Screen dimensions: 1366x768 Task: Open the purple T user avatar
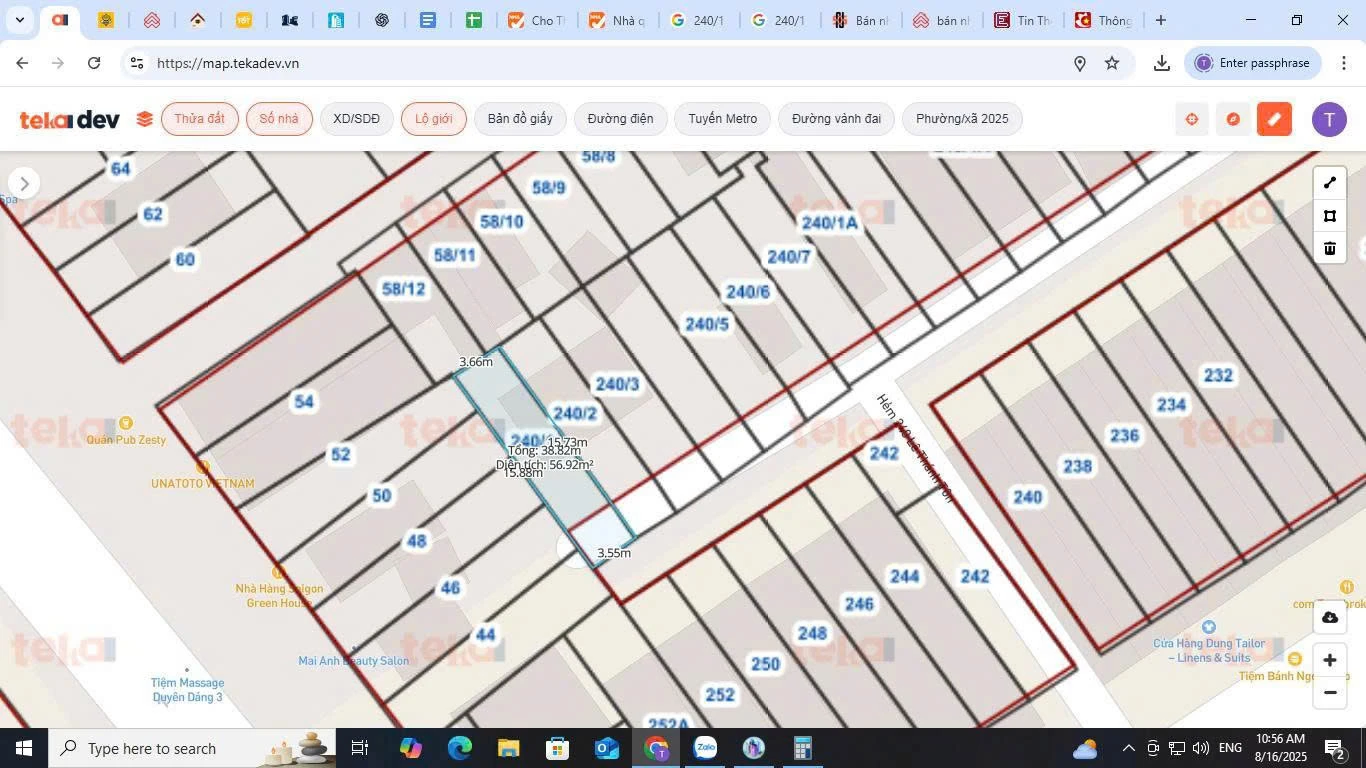tap(1328, 119)
